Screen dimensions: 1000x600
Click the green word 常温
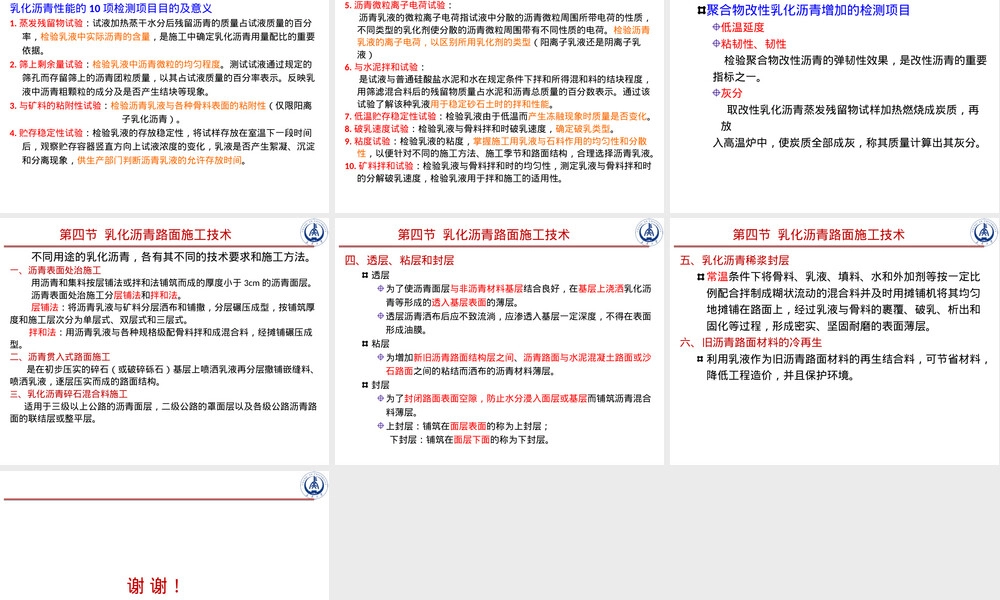click(x=717, y=277)
